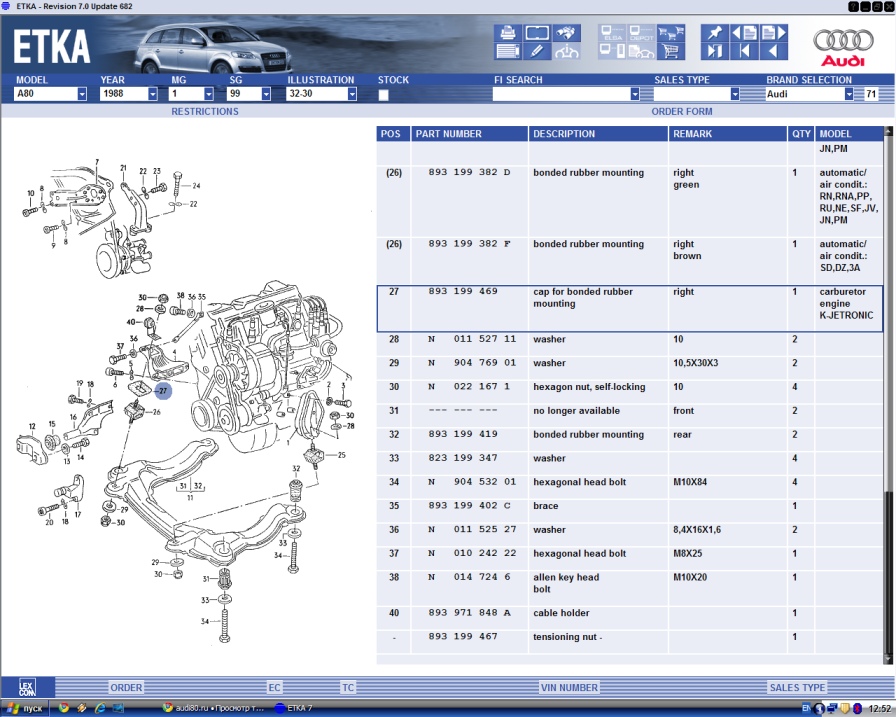Click the pencil edit icon
896x717 pixels.
537,51
